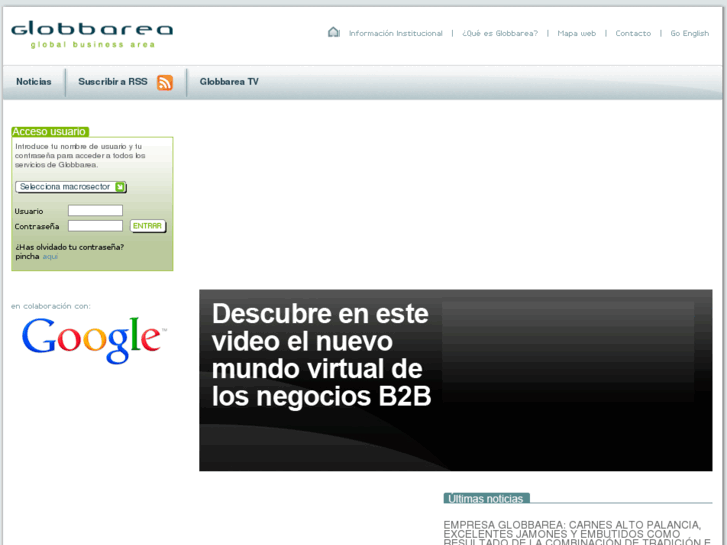The width and height of the screenshot is (727, 545).
Task: Switch the language with Go English
Action: [x=689, y=33]
